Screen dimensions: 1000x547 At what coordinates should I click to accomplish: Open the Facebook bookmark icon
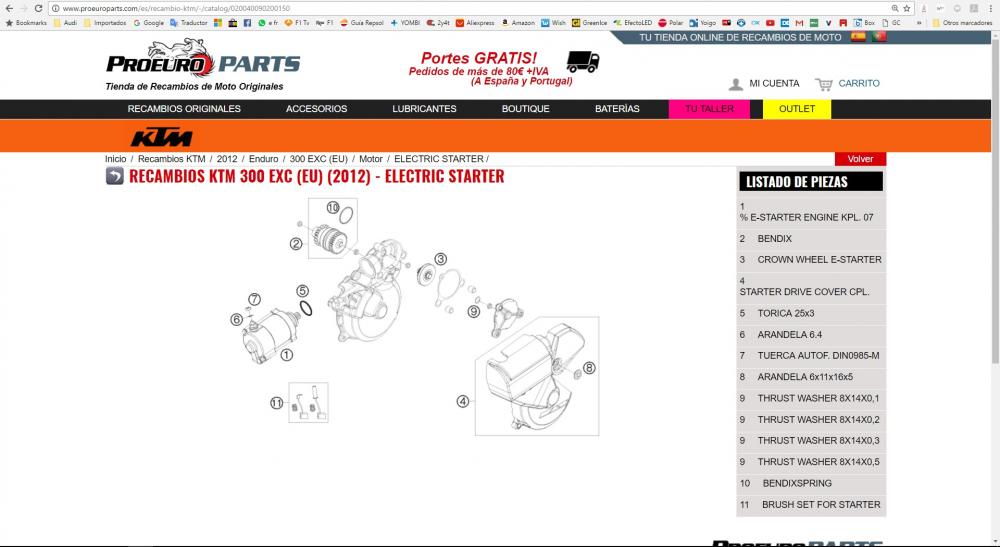(x=246, y=22)
